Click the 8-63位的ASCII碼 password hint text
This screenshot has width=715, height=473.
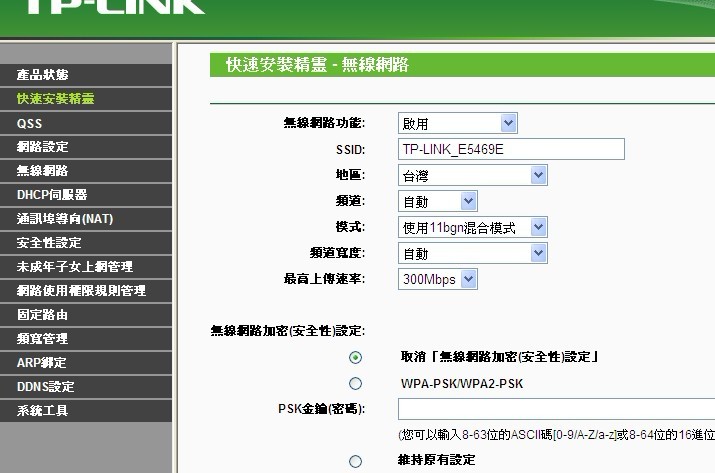556,435
